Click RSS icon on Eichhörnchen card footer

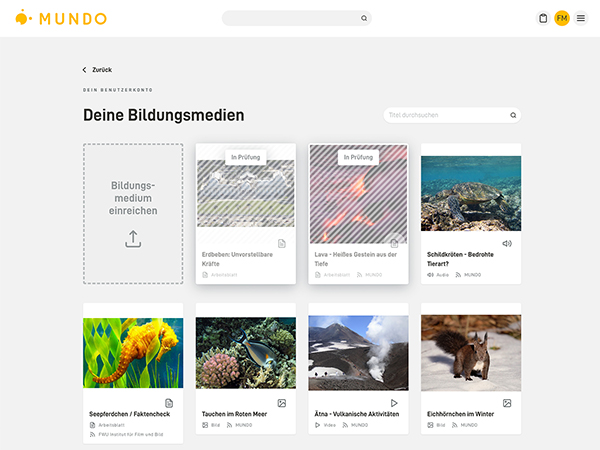coord(455,425)
